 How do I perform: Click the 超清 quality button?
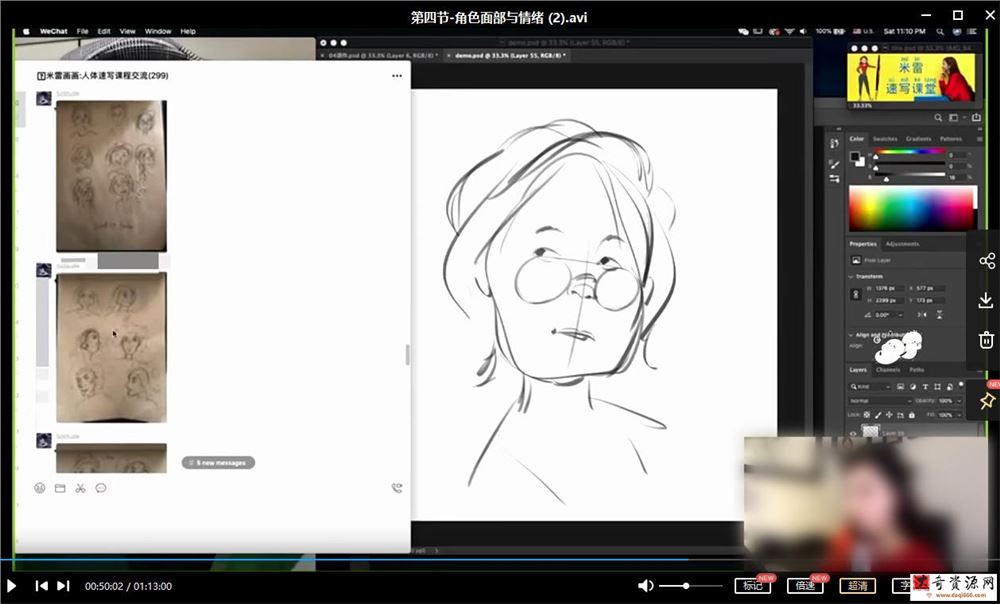pyautogui.click(x=858, y=586)
